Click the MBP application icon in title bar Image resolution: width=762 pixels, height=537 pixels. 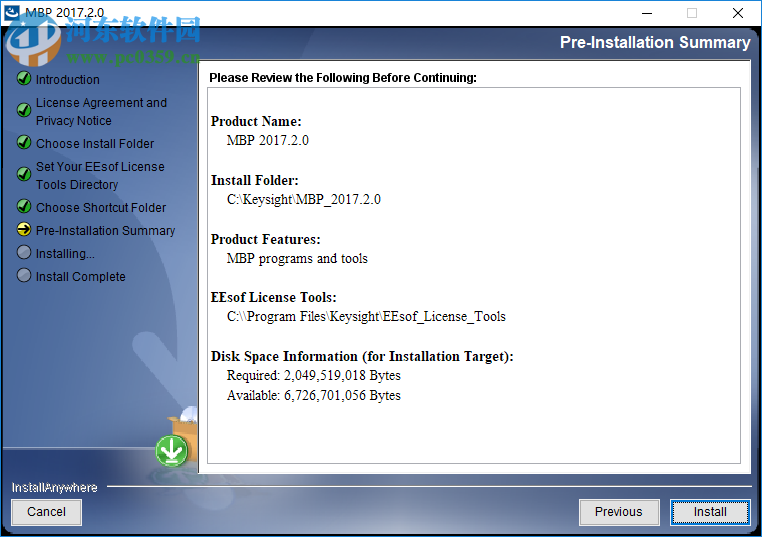pos(11,13)
